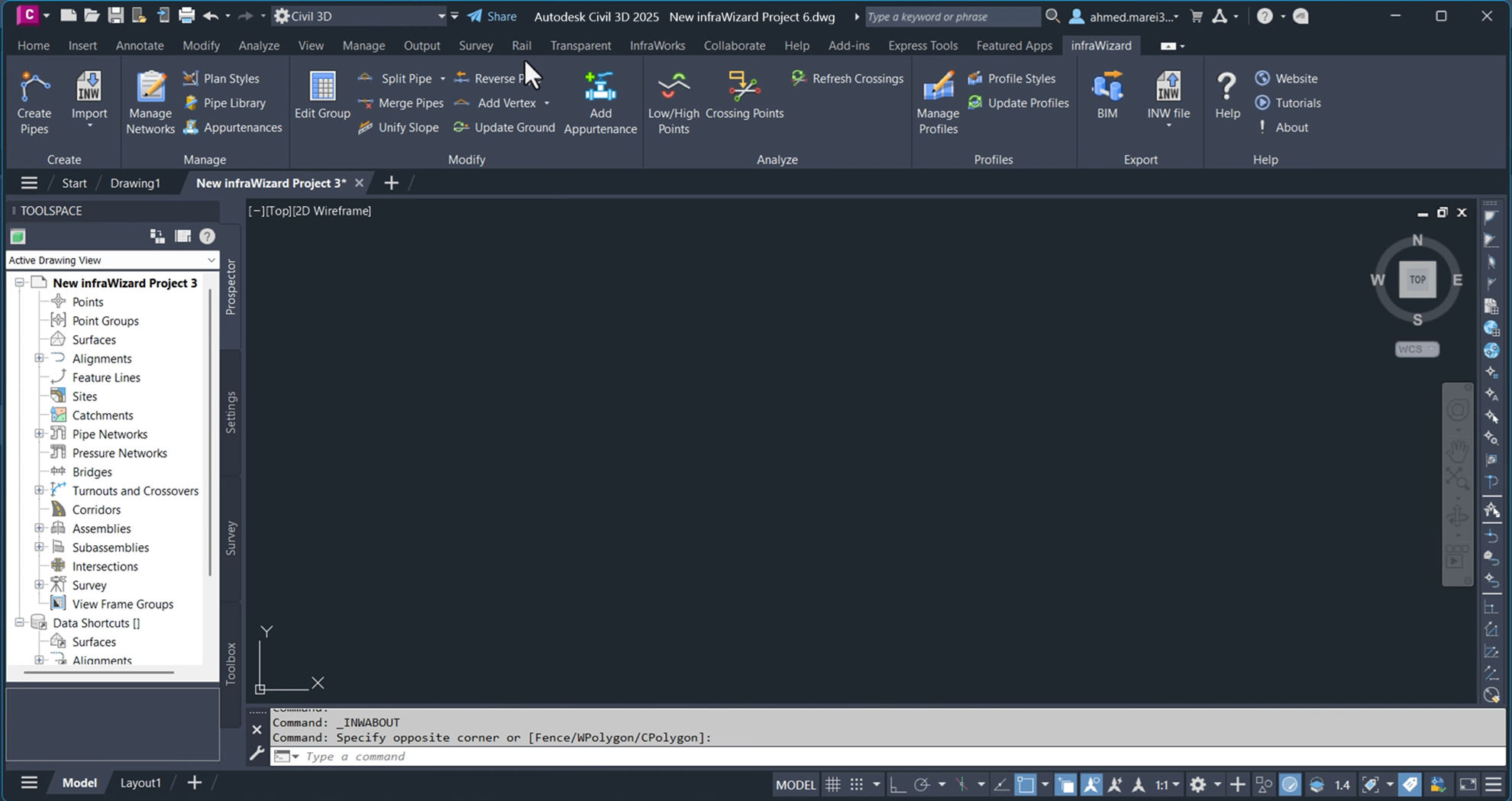Toggle 2D object snap in status bar
Viewport: 1512px width, 801px height.
pyautogui.click(x=1026, y=784)
